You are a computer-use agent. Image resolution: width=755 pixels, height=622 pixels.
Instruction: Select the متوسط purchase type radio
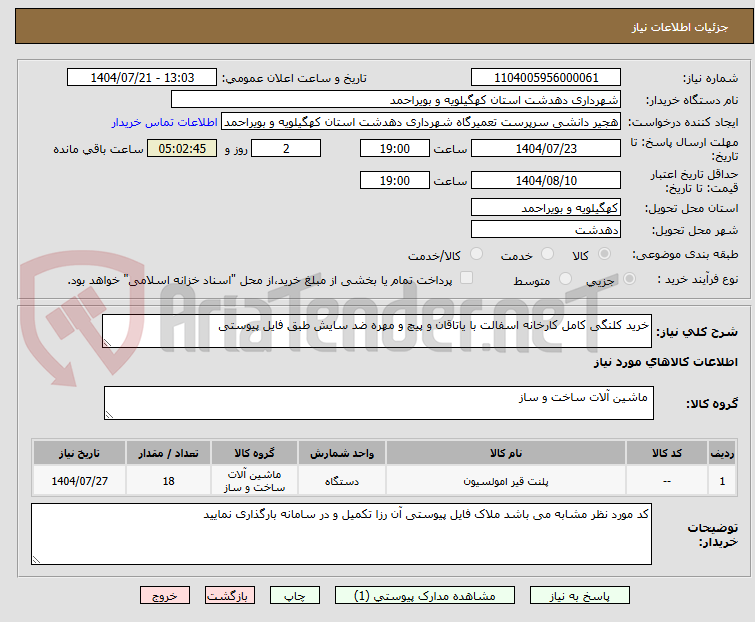565,279
